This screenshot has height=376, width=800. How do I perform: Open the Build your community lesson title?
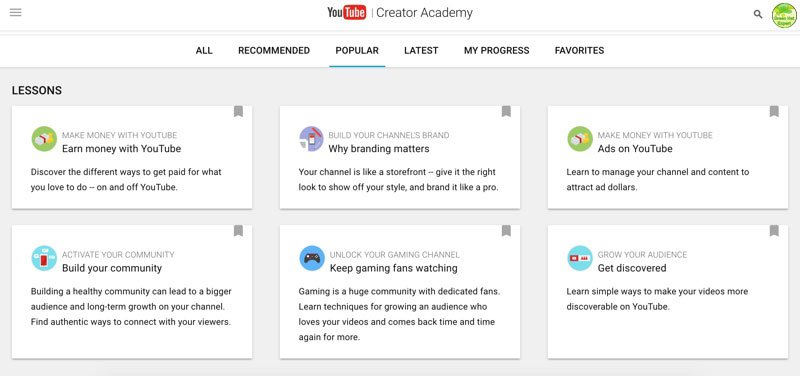point(112,268)
